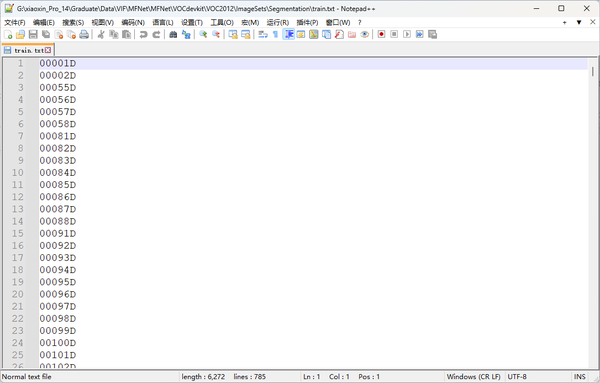The image size is (600, 383).
Task: Toggle the indent guide icon
Action: pos(289,34)
